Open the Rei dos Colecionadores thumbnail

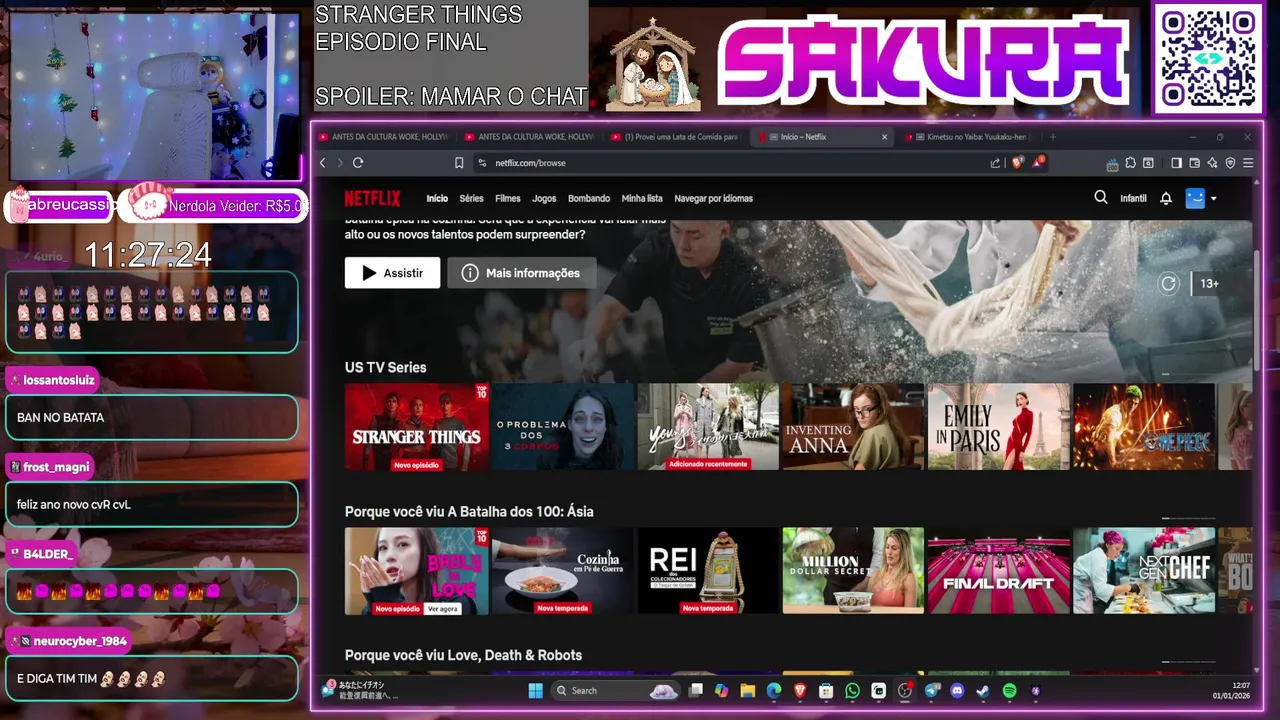point(708,571)
